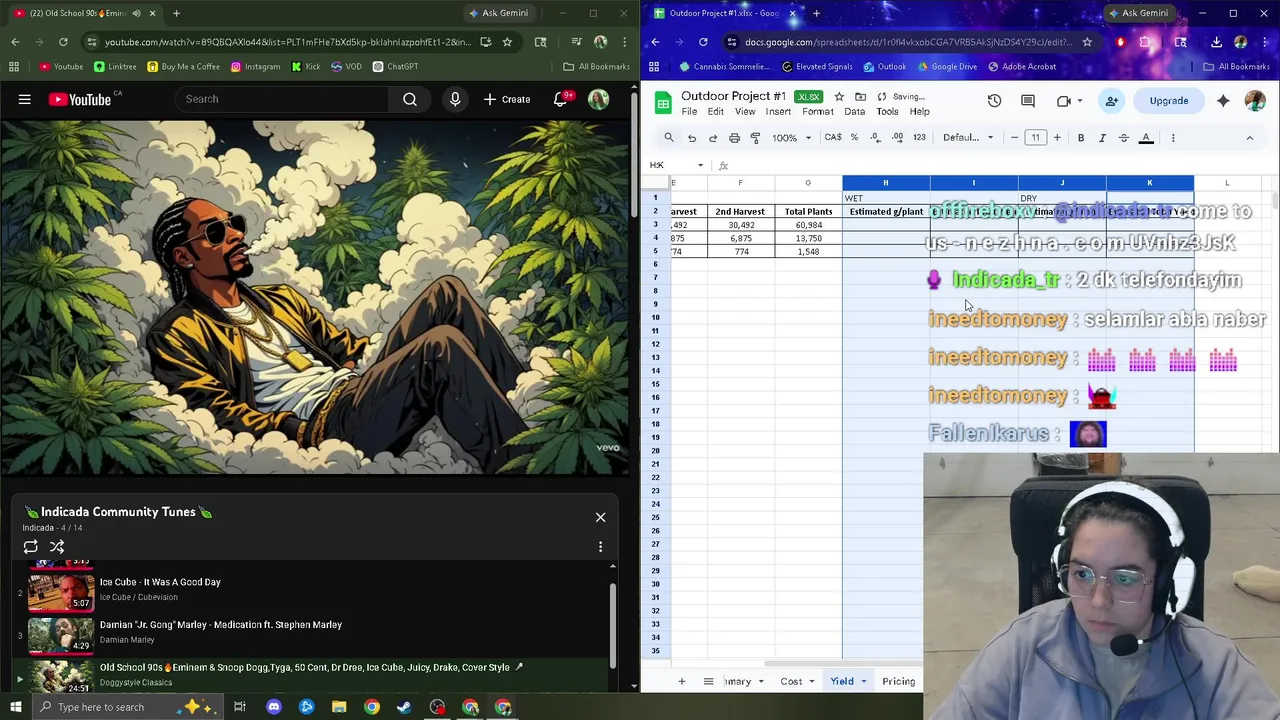Reload the YouTube browser page
This screenshot has width=1280, height=720.
point(63,42)
